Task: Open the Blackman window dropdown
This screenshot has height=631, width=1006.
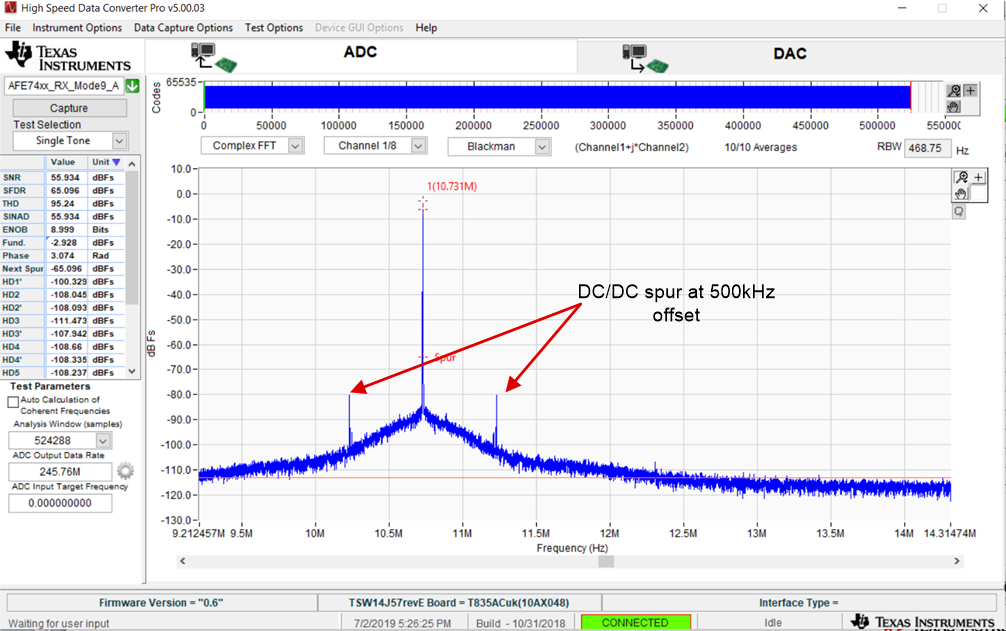Action: point(542,146)
